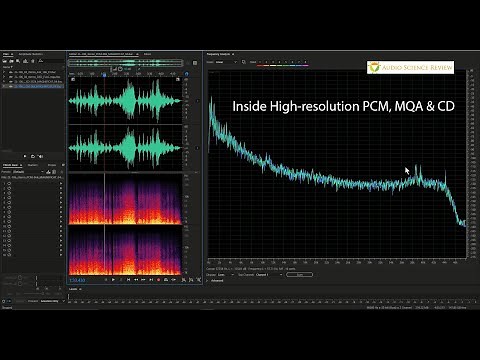Viewport: 480px width, 360px height.
Task: Click Import File icon in Files panel
Action: [x=11, y=61]
